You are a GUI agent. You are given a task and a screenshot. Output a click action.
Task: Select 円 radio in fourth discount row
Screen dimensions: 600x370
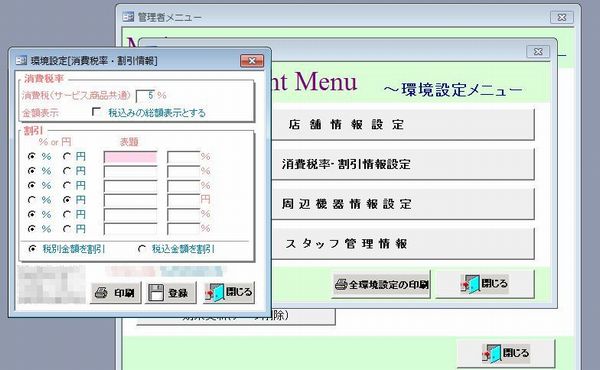67,200
